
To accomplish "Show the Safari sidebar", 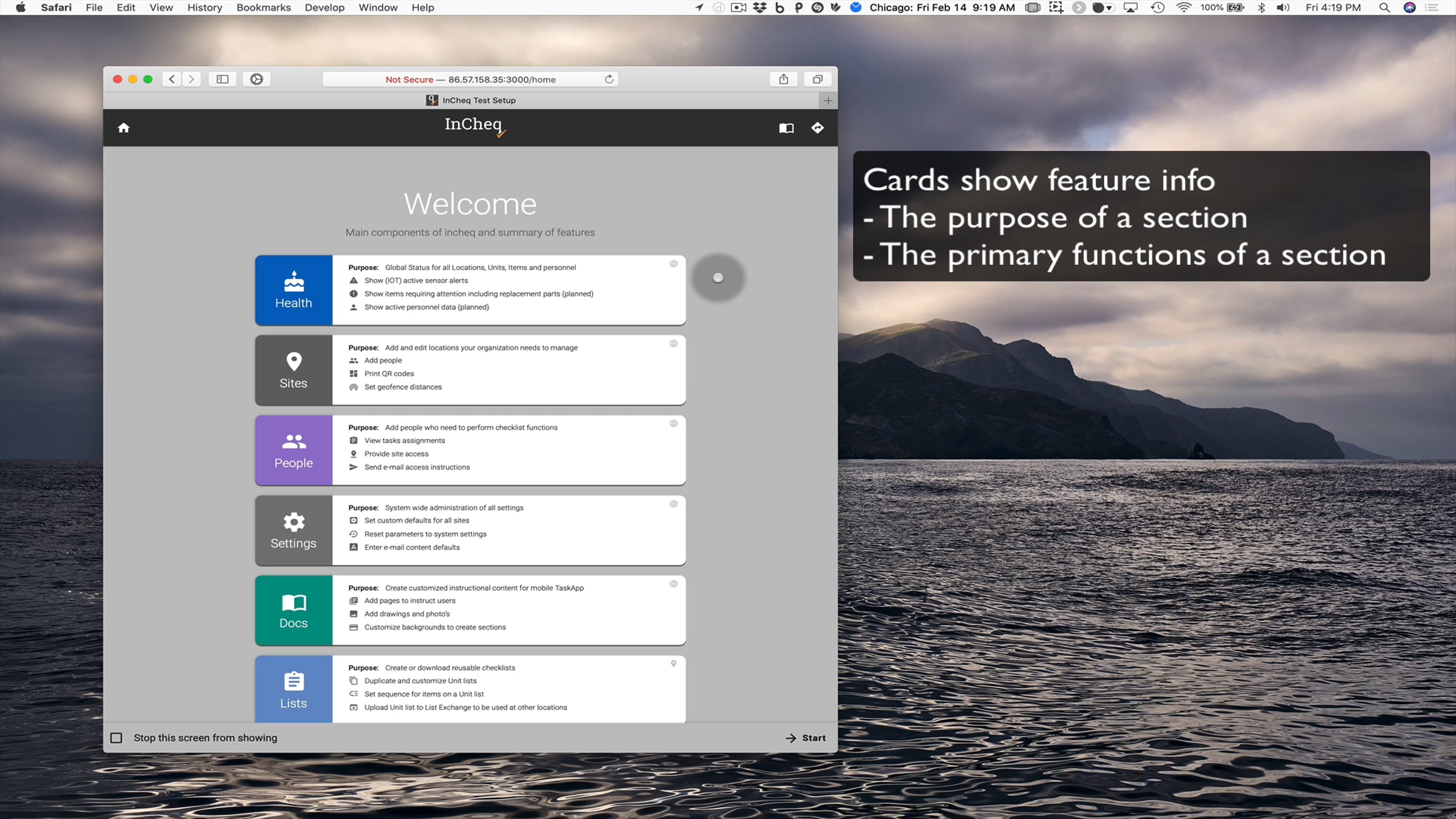I will click(223, 79).
